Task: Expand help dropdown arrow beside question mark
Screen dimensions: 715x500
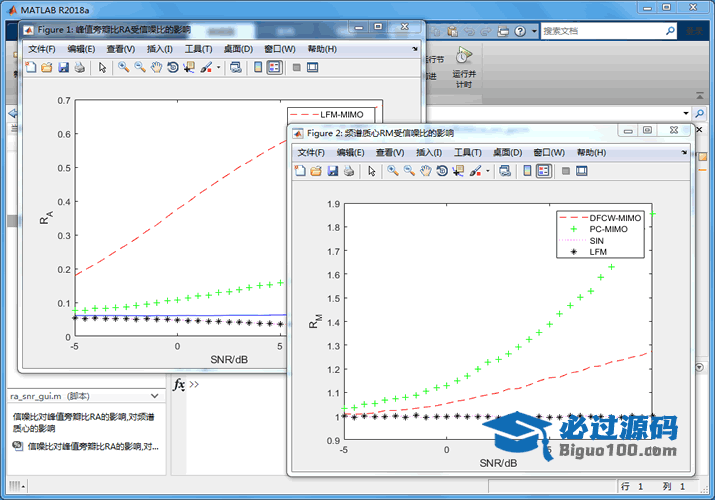Action: [534, 31]
